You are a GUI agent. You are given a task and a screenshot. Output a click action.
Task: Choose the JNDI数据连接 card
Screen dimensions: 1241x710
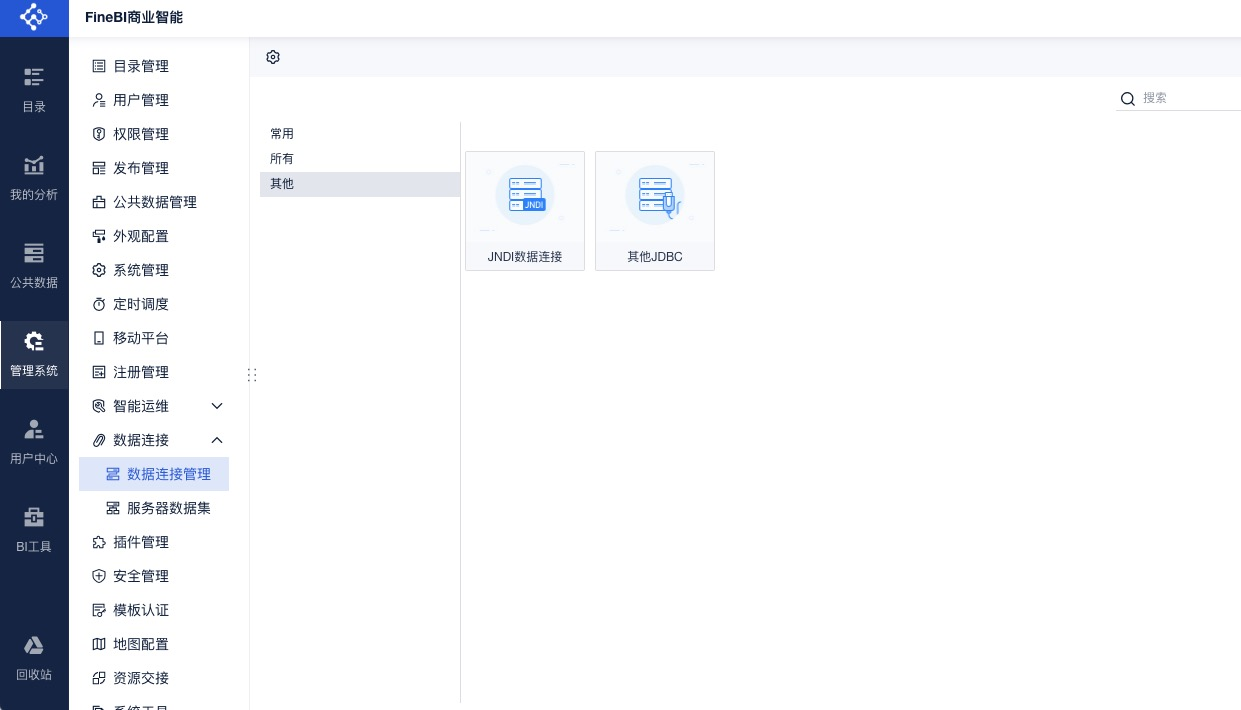tap(525, 211)
